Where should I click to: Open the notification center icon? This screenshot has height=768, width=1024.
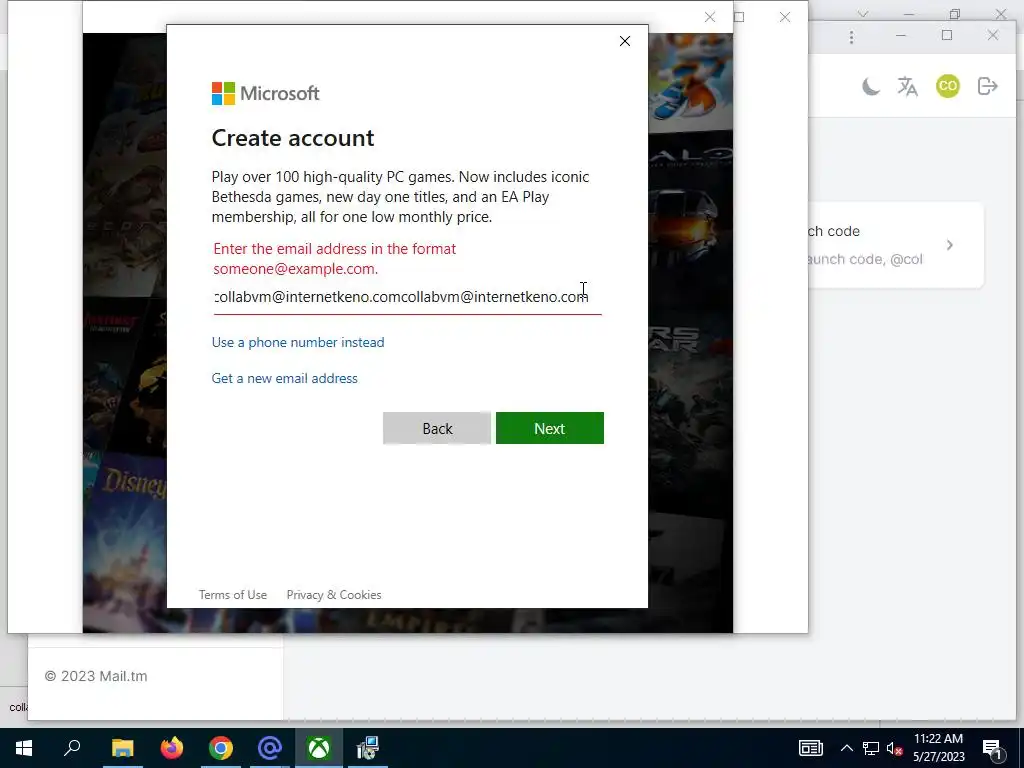coord(993,748)
